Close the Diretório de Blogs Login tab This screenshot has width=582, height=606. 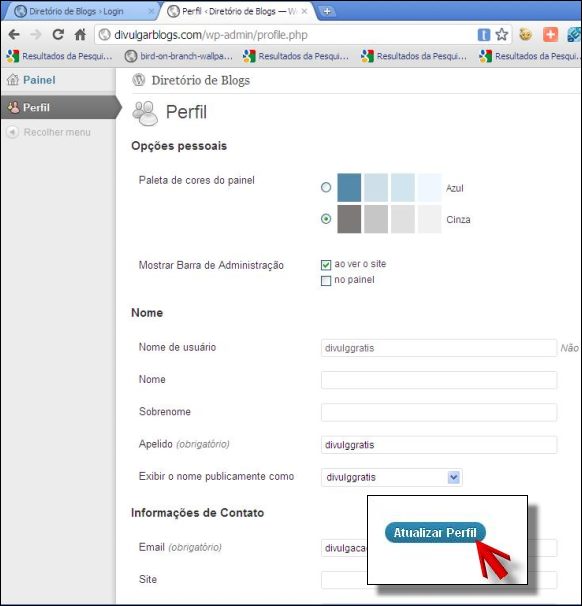tap(151, 12)
